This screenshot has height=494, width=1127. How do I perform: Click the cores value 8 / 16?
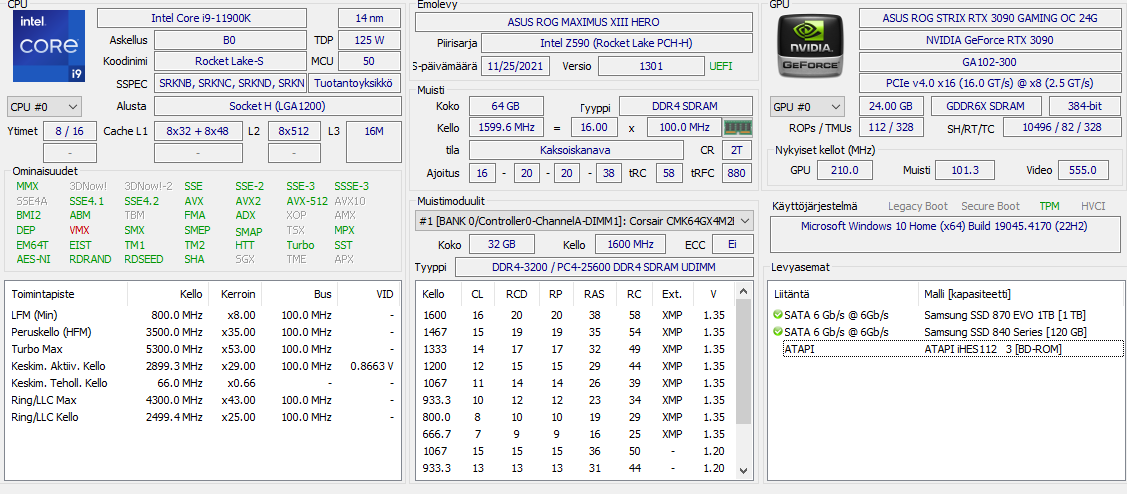[70, 132]
